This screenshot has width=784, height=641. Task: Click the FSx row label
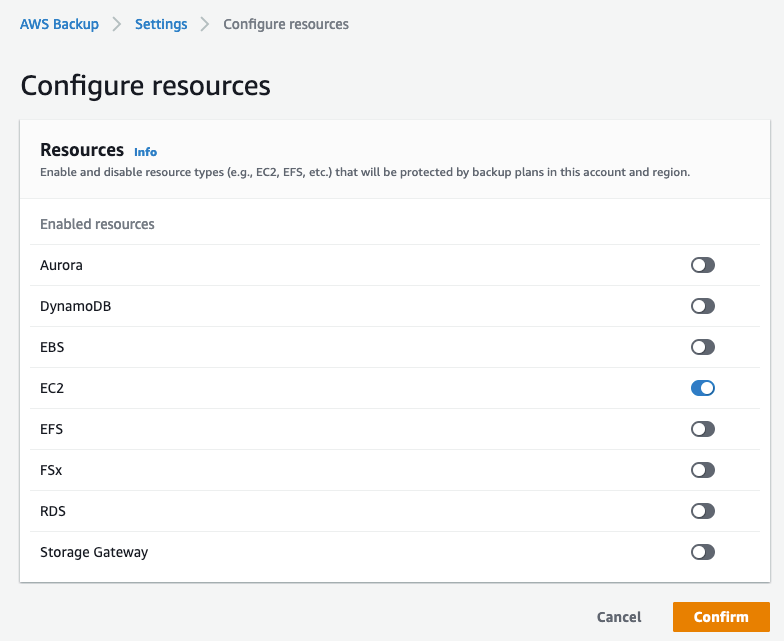click(51, 470)
